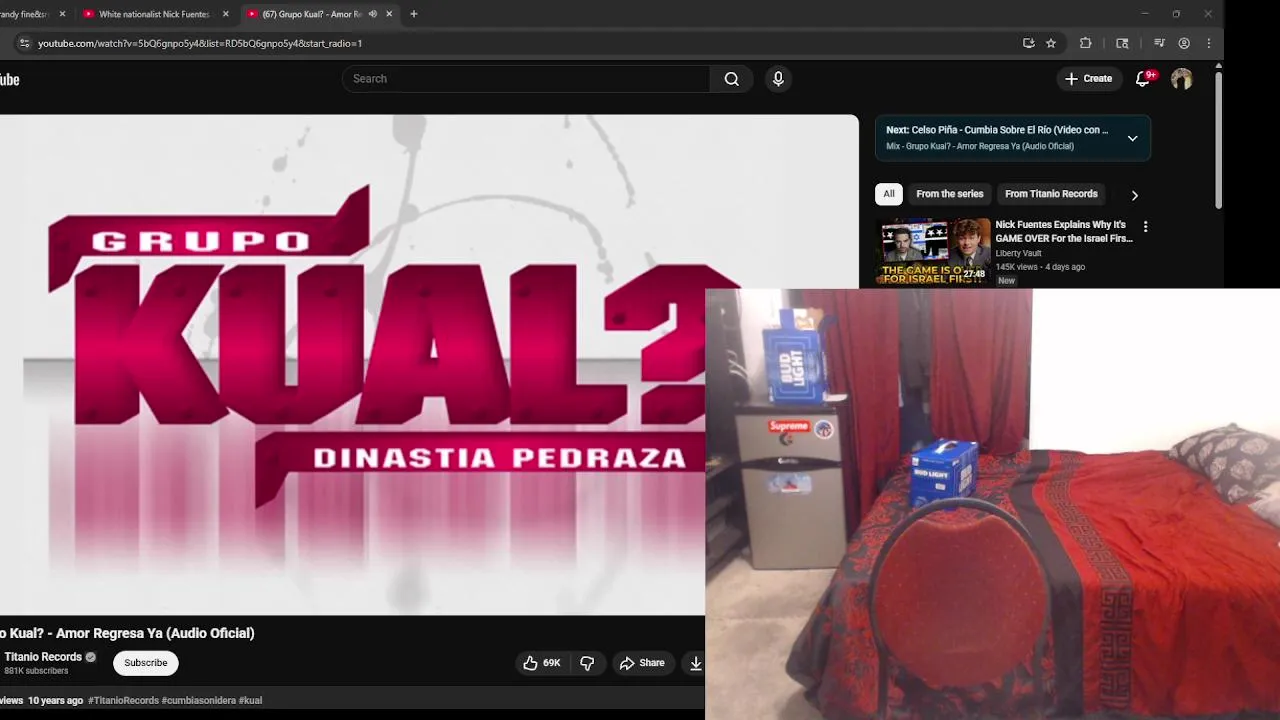Open YouTube notifications bell
The height and width of the screenshot is (720, 1280).
(x=1143, y=79)
